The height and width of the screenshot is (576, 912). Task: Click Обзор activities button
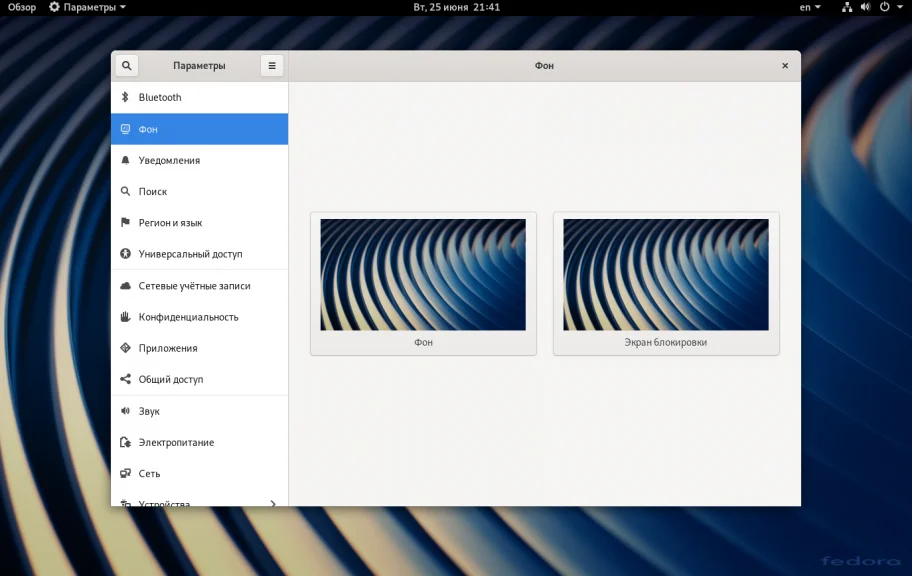pos(22,7)
